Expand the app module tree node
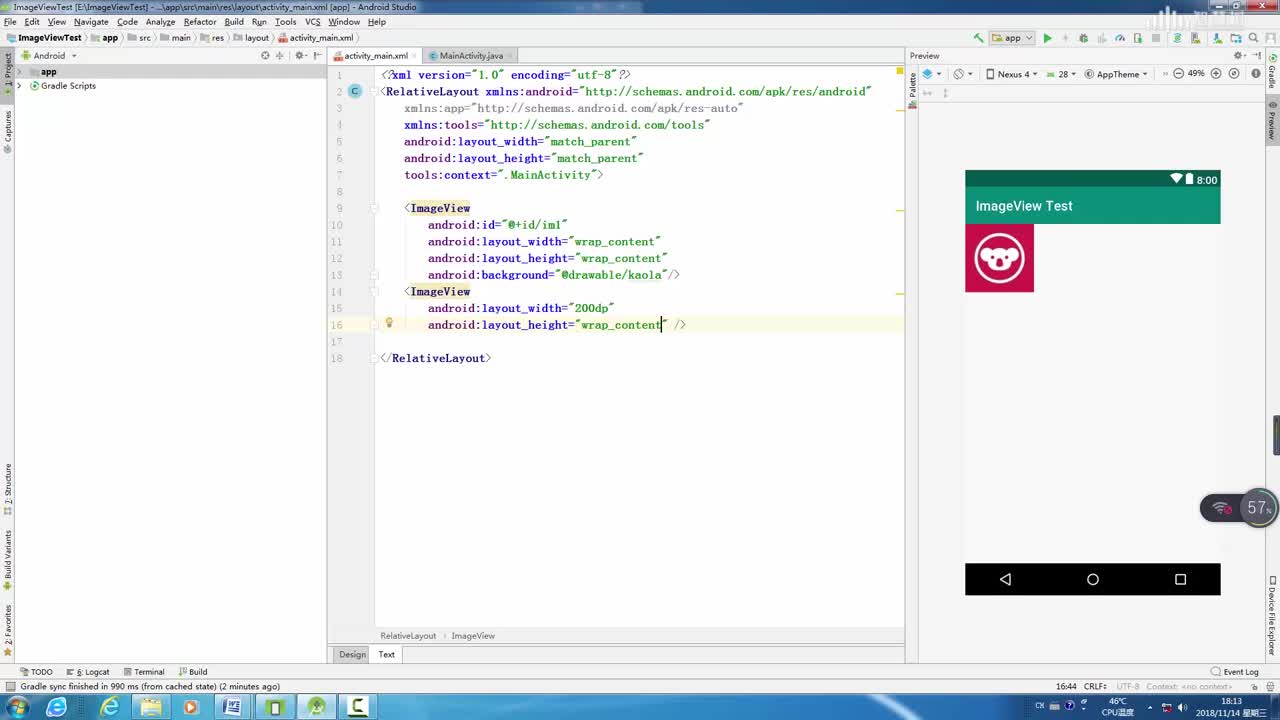The height and width of the screenshot is (720, 1280). click(19, 72)
